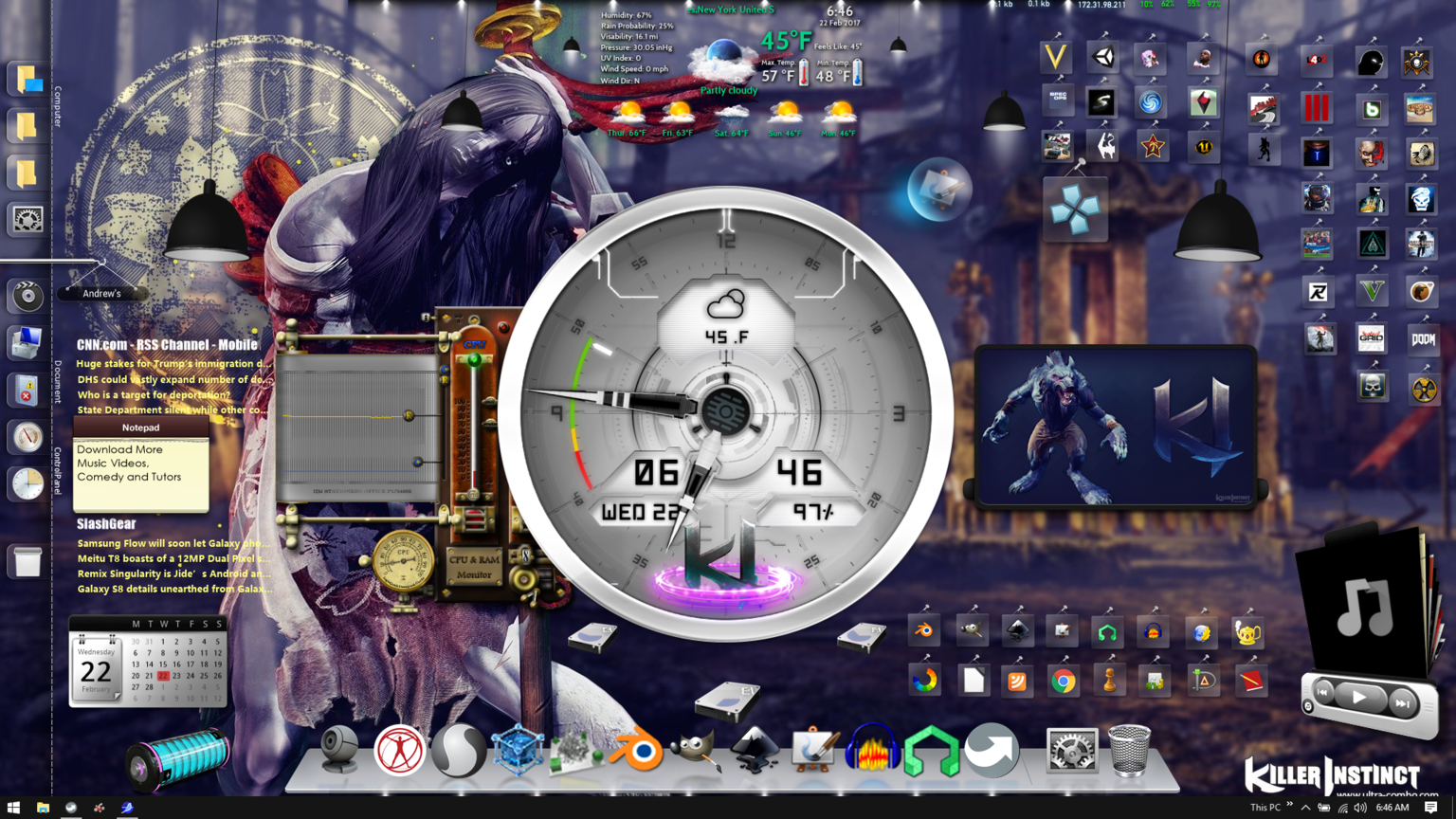Viewport: 1456px width, 819px height.
Task: Launch the blue swirl Spore shortcut
Action: [x=1151, y=102]
